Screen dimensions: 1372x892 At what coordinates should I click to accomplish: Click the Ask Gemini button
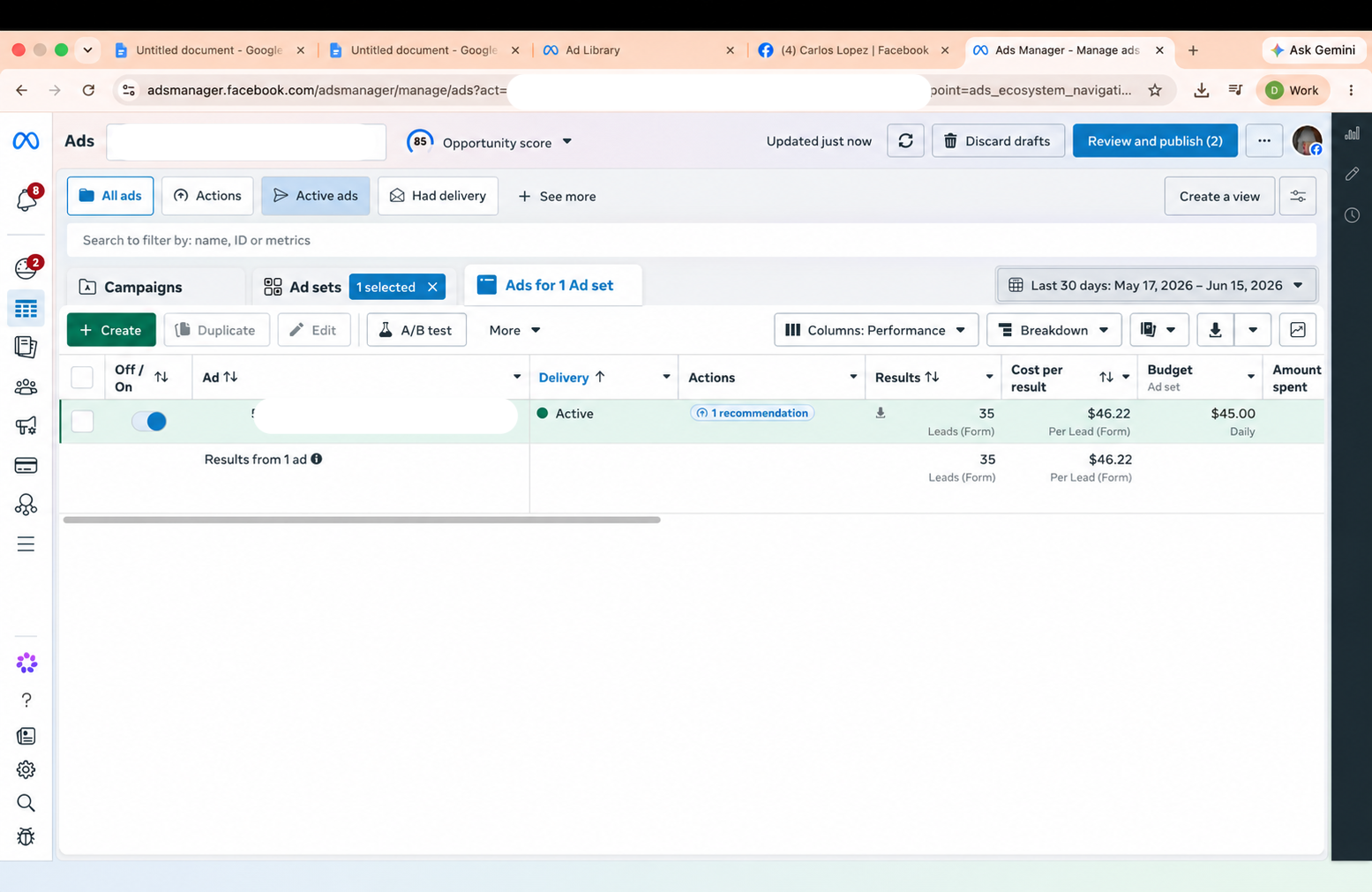click(x=1313, y=50)
